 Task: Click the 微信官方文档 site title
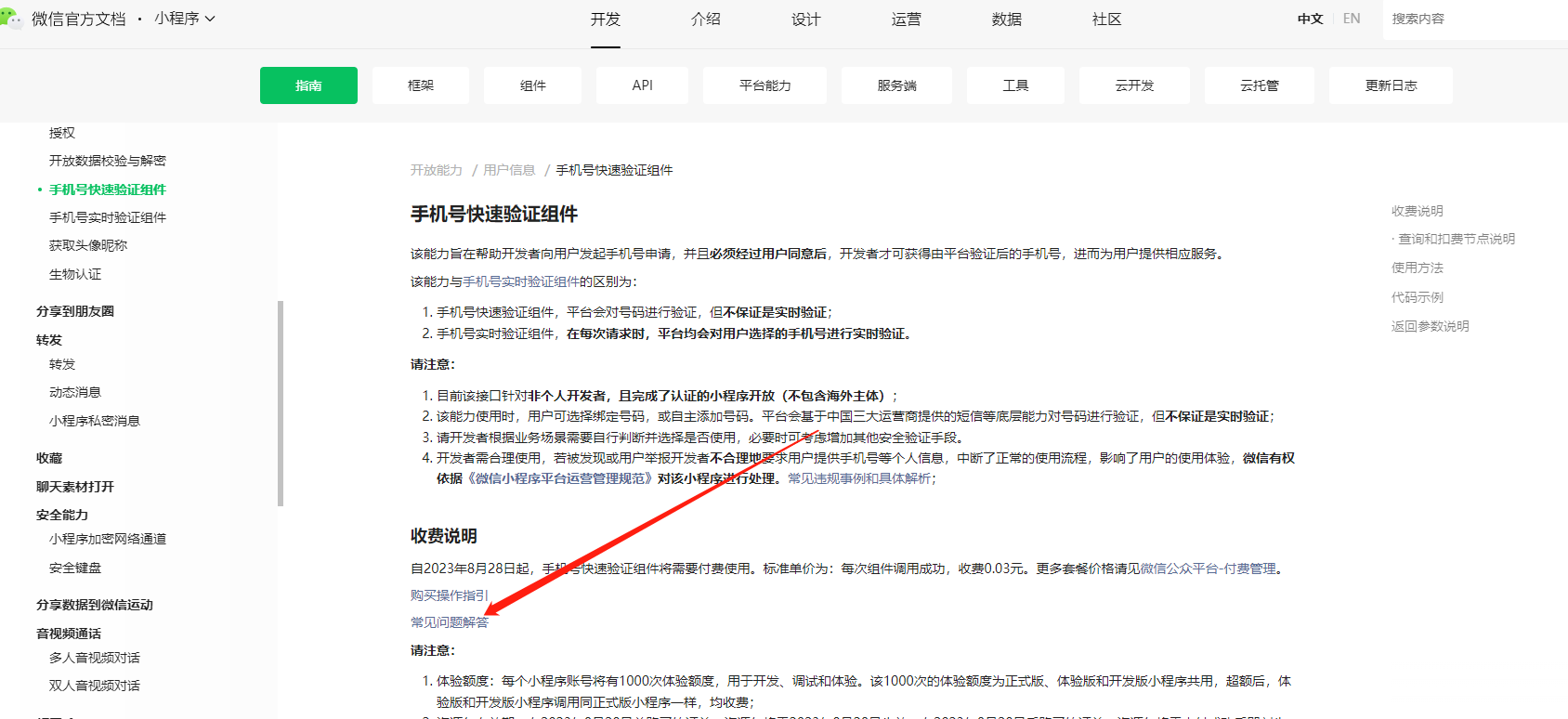coord(78,19)
